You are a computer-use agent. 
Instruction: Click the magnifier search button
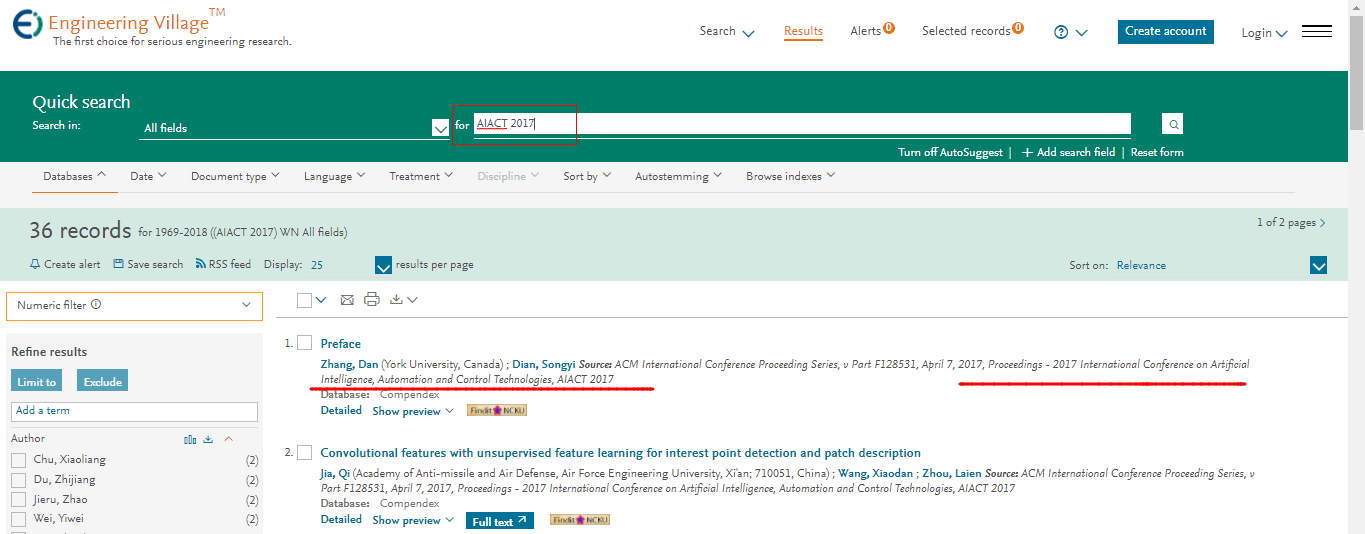pyautogui.click(x=1173, y=124)
